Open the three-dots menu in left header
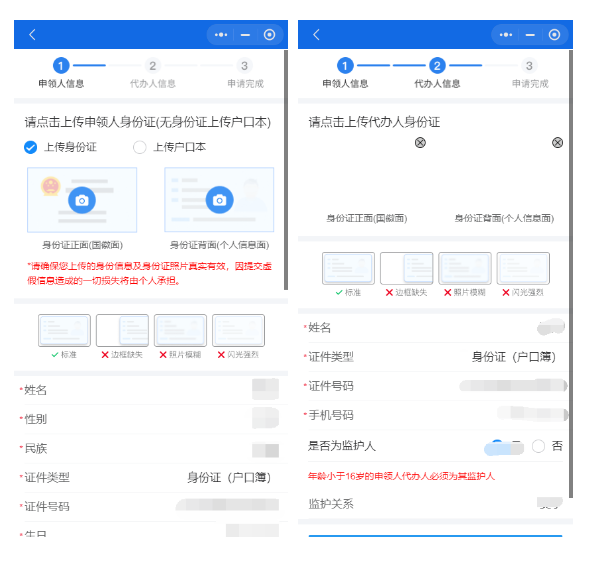597x563 pixels. 221,35
